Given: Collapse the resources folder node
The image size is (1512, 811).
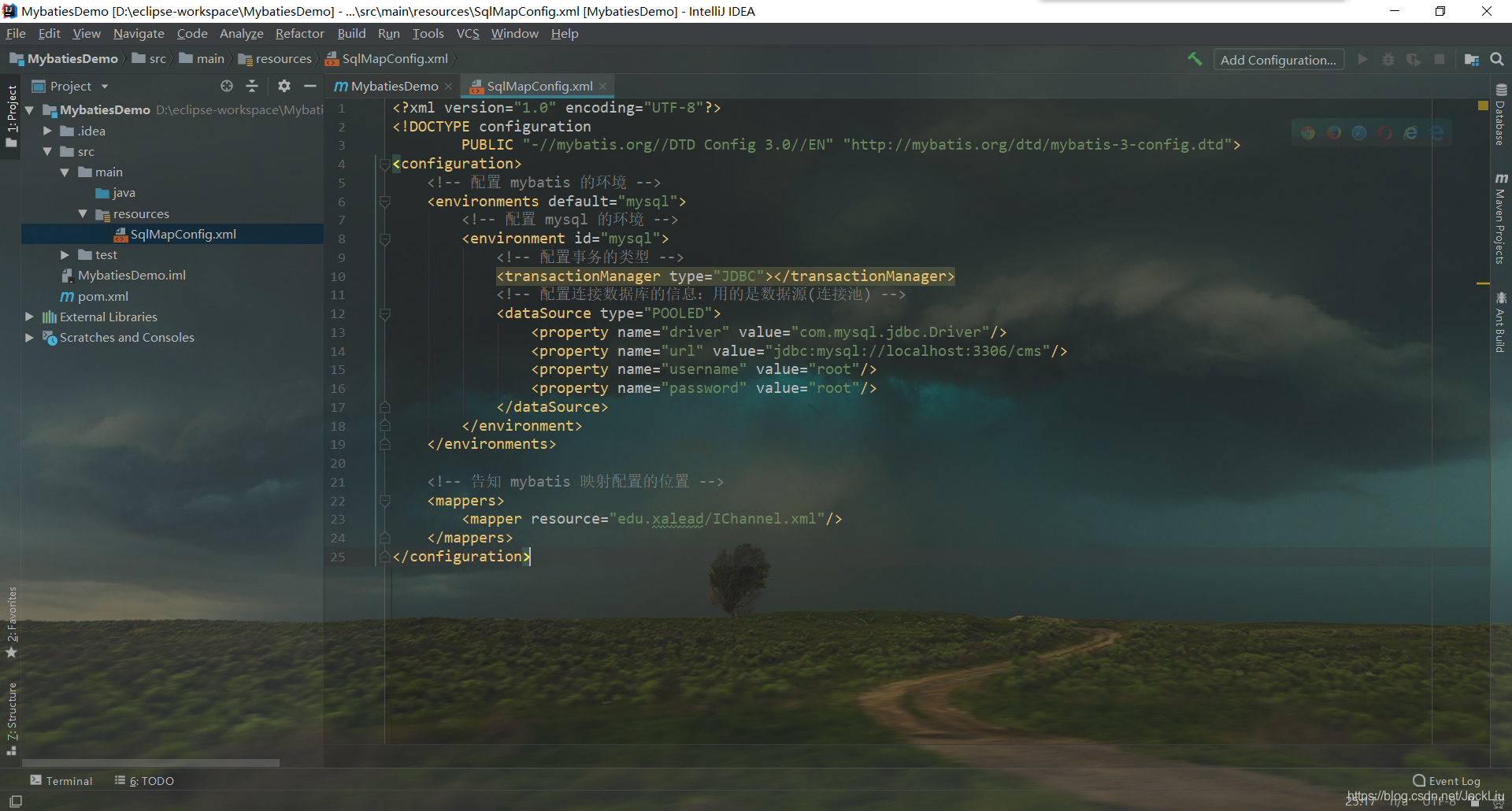Looking at the screenshot, I should coord(83,213).
